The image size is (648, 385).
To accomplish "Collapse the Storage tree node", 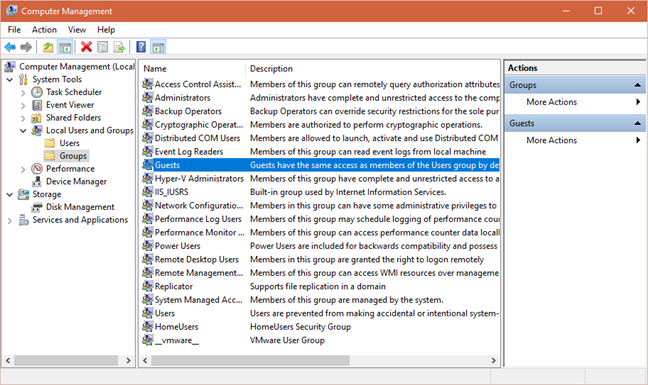I will tap(10, 194).
